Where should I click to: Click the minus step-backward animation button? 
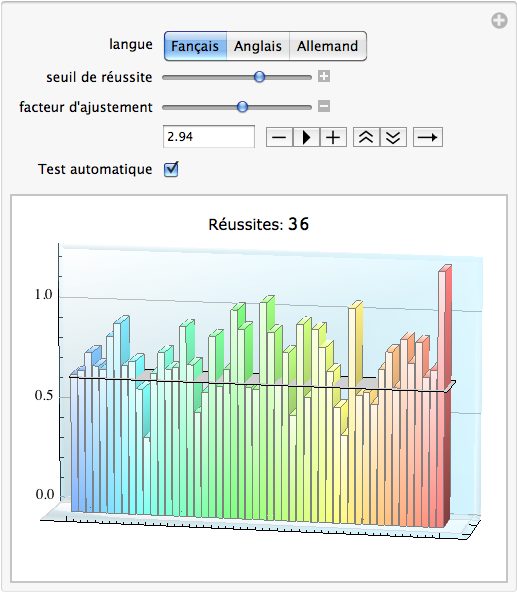pyautogui.click(x=279, y=137)
